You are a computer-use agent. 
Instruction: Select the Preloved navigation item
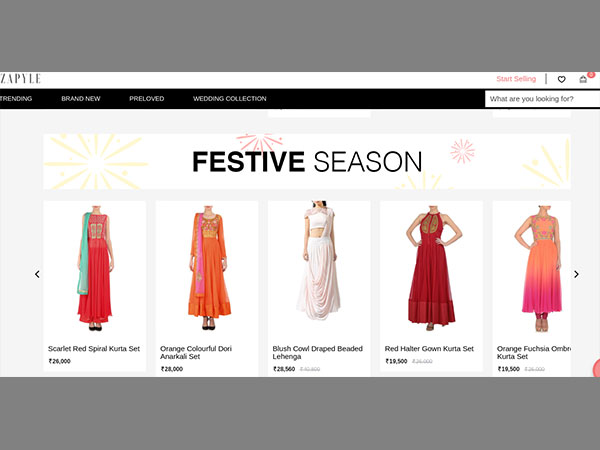(x=146, y=99)
